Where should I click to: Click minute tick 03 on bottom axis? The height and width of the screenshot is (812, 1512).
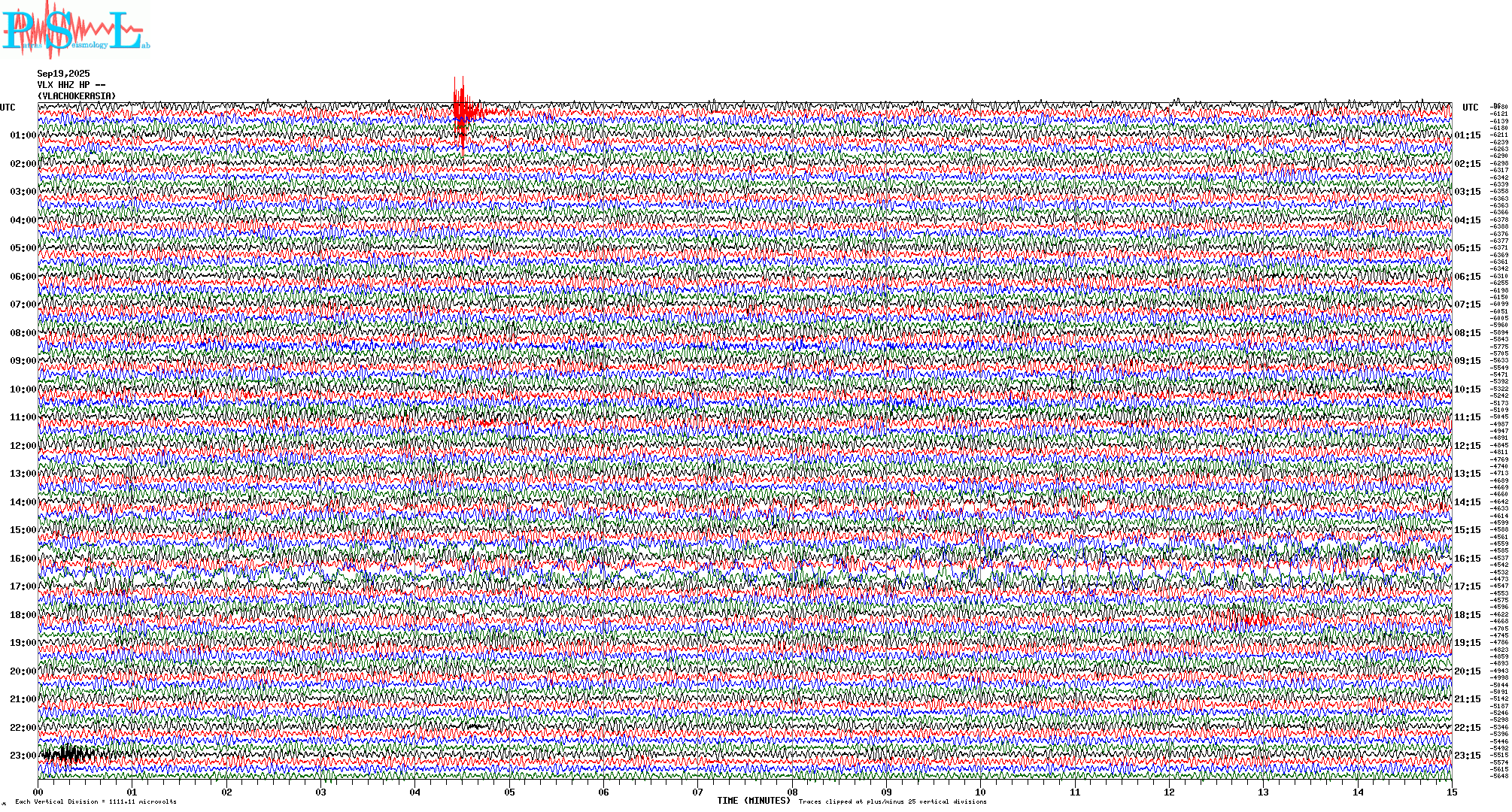(321, 792)
